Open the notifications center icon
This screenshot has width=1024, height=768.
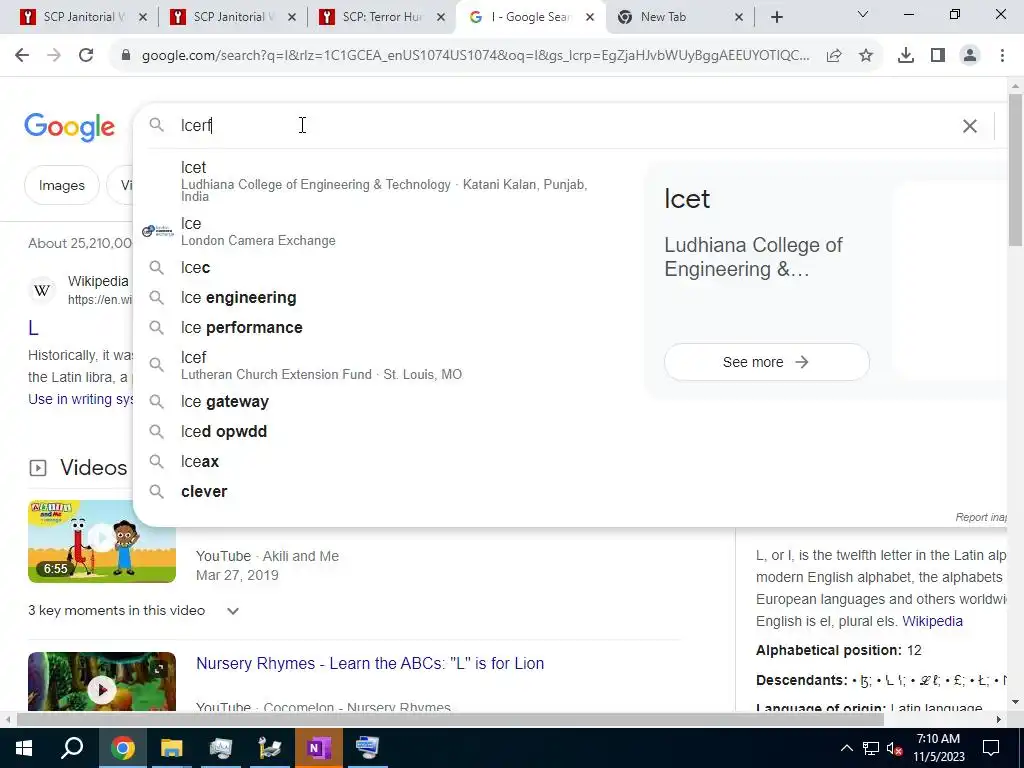click(991, 748)
